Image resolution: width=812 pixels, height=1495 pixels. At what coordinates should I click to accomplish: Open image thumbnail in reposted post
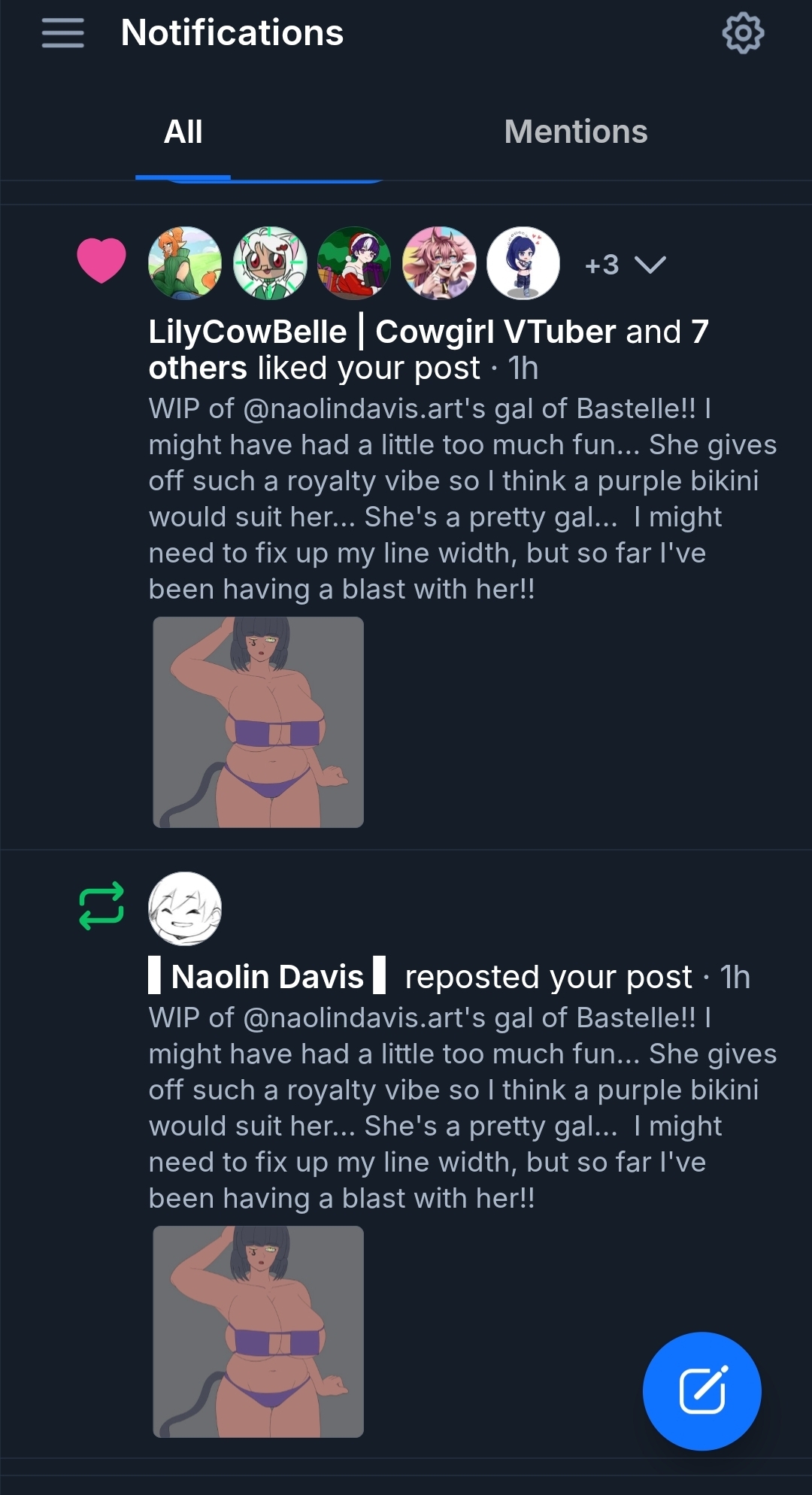coord(258,1331)
